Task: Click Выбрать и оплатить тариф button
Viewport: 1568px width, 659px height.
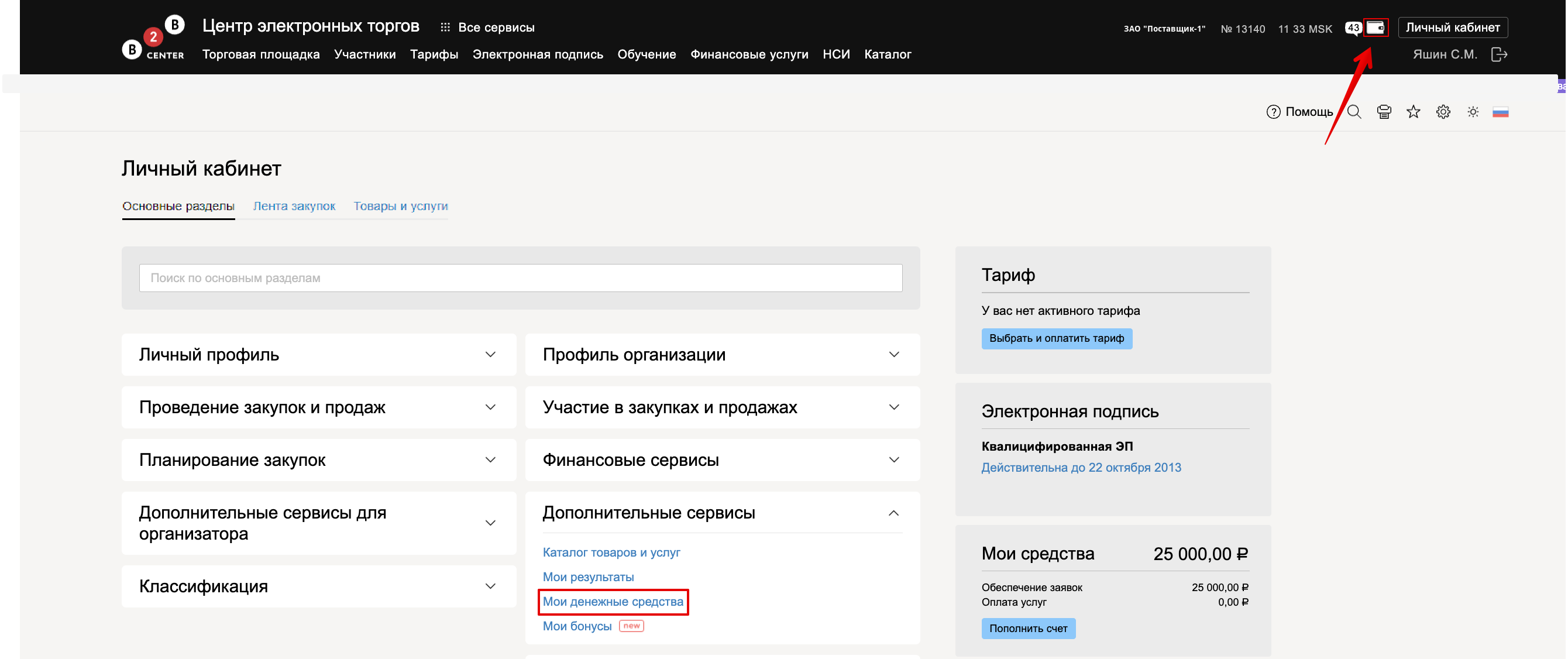Action: [x=1057, y=339]
